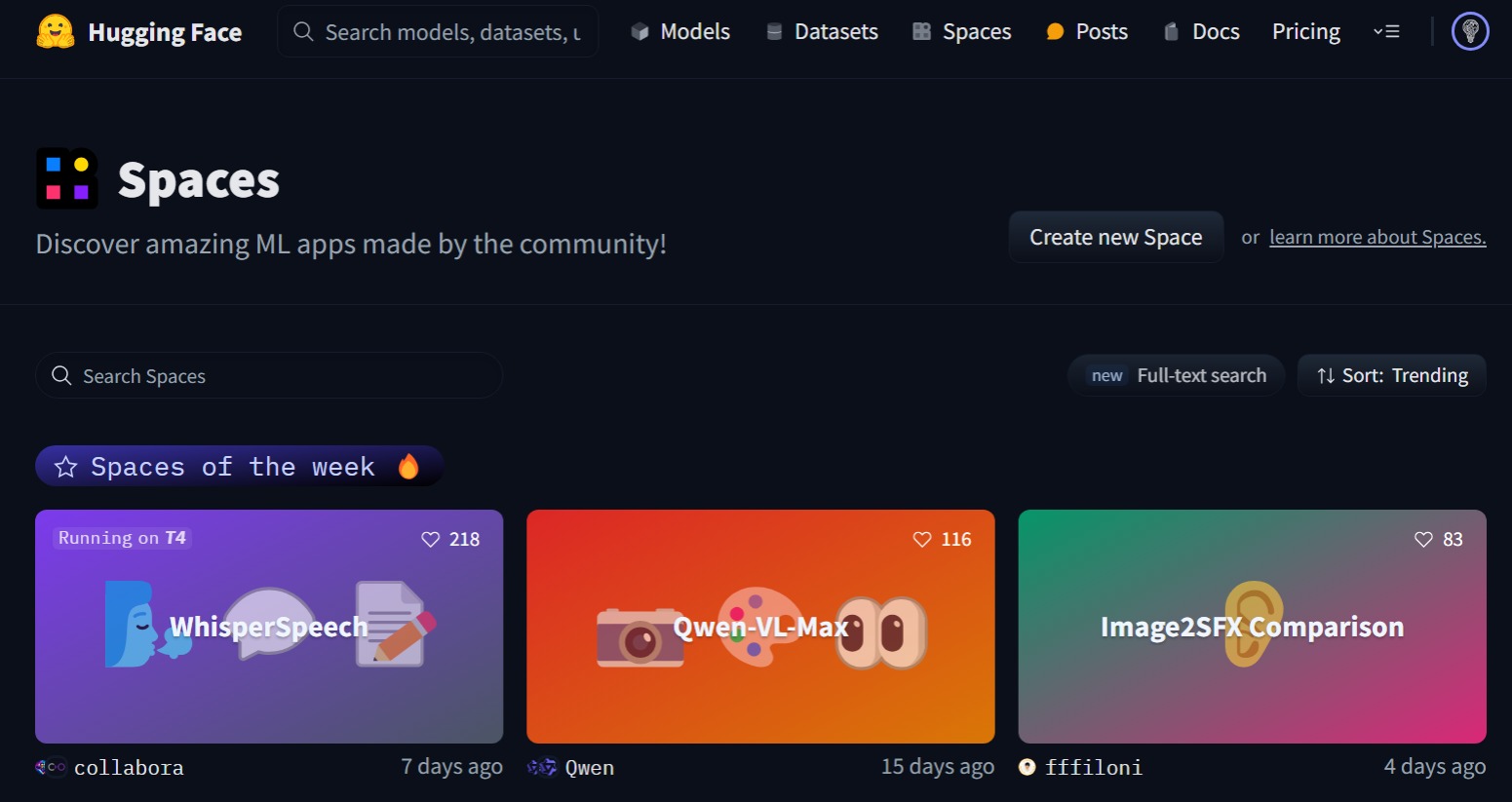Screen dimensions: 1512x802
Task: Click the fffiloni avatar icon
Action: point(1027,767)
